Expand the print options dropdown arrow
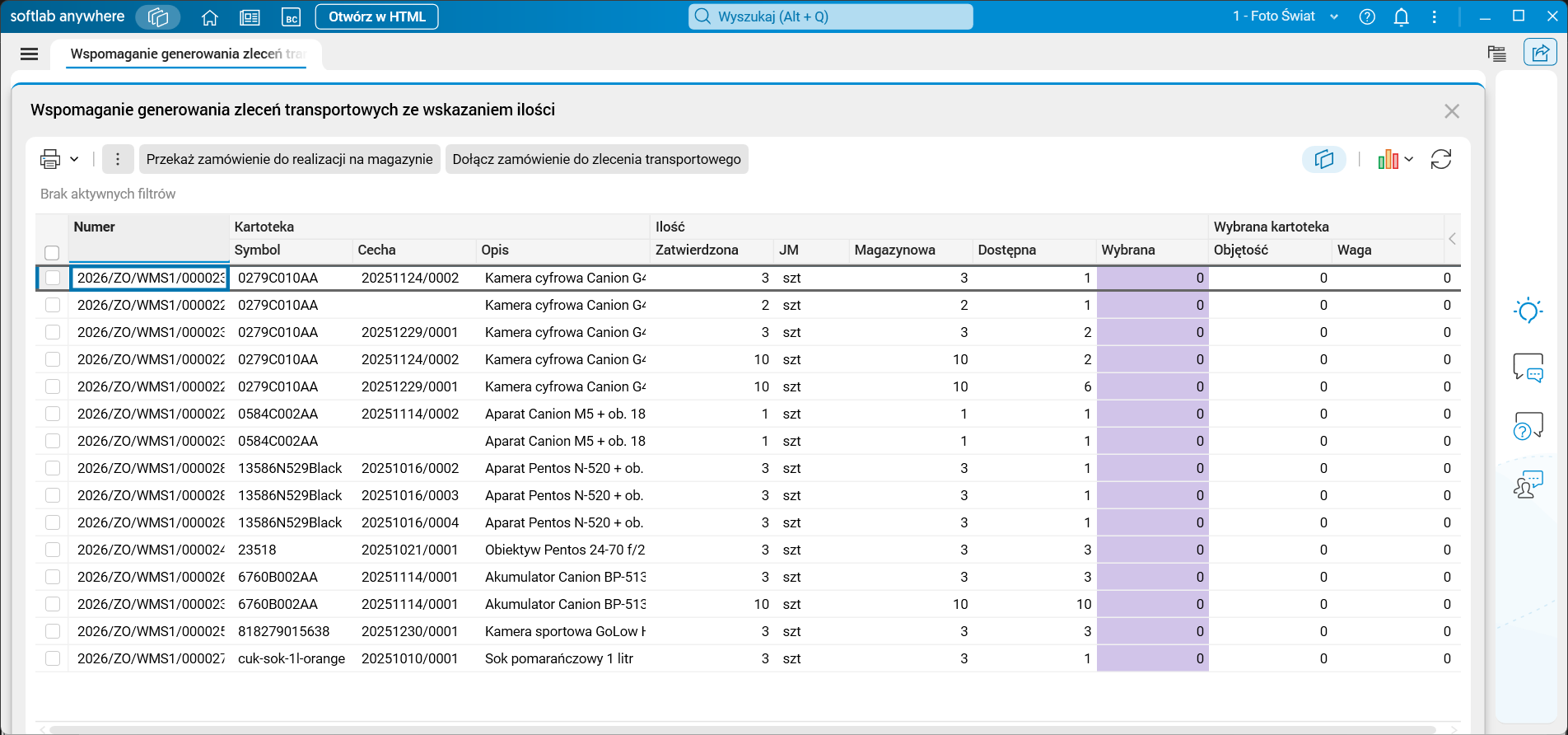 pos(74,159)
